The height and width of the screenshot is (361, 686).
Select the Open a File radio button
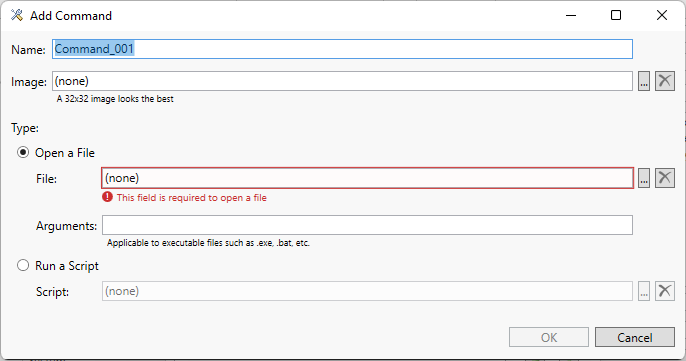tap(23, 152)
